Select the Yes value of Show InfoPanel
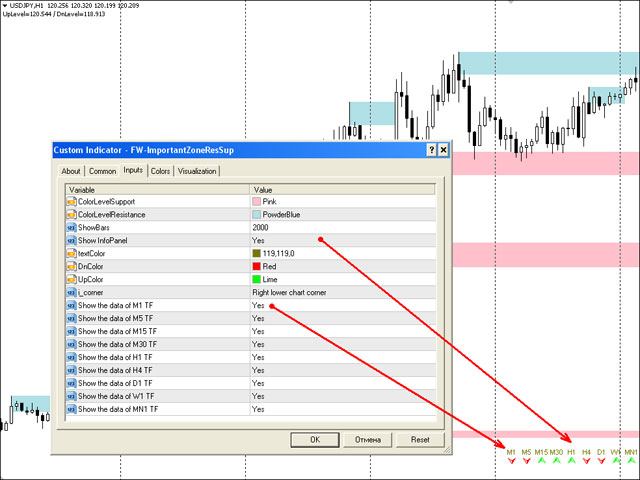Viewport: 640px width, 480px height. pos(258,240)
